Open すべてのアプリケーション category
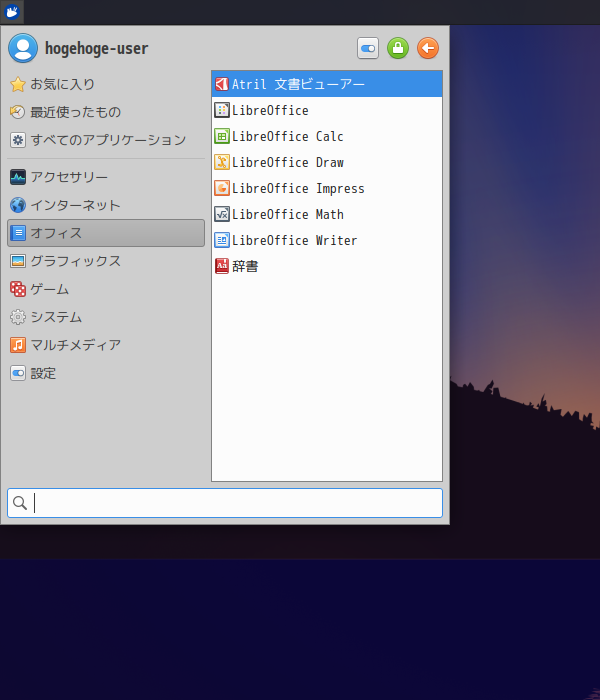 pyautogui.click(x=106, y=140)
